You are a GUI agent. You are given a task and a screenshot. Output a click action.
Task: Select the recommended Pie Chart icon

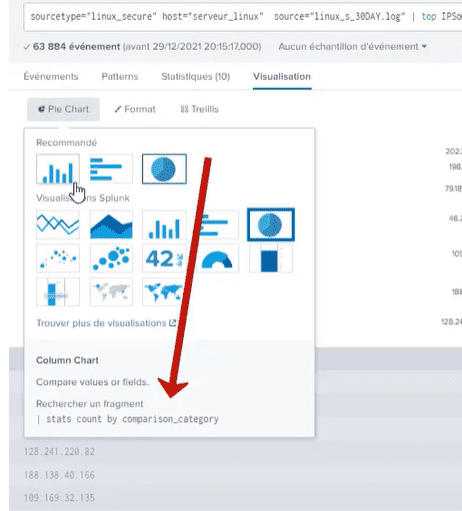click(x=164, y=169)
